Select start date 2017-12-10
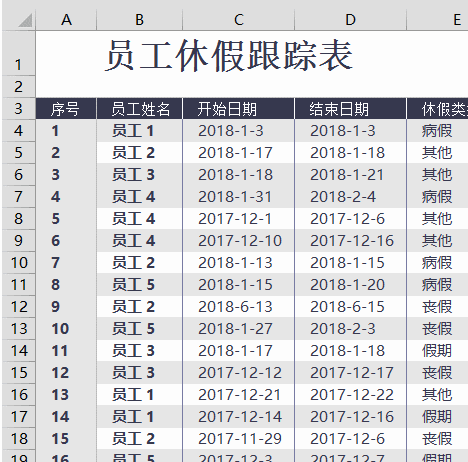The width and height of the screenshot is (468, 462). click(x=238, y=241)
